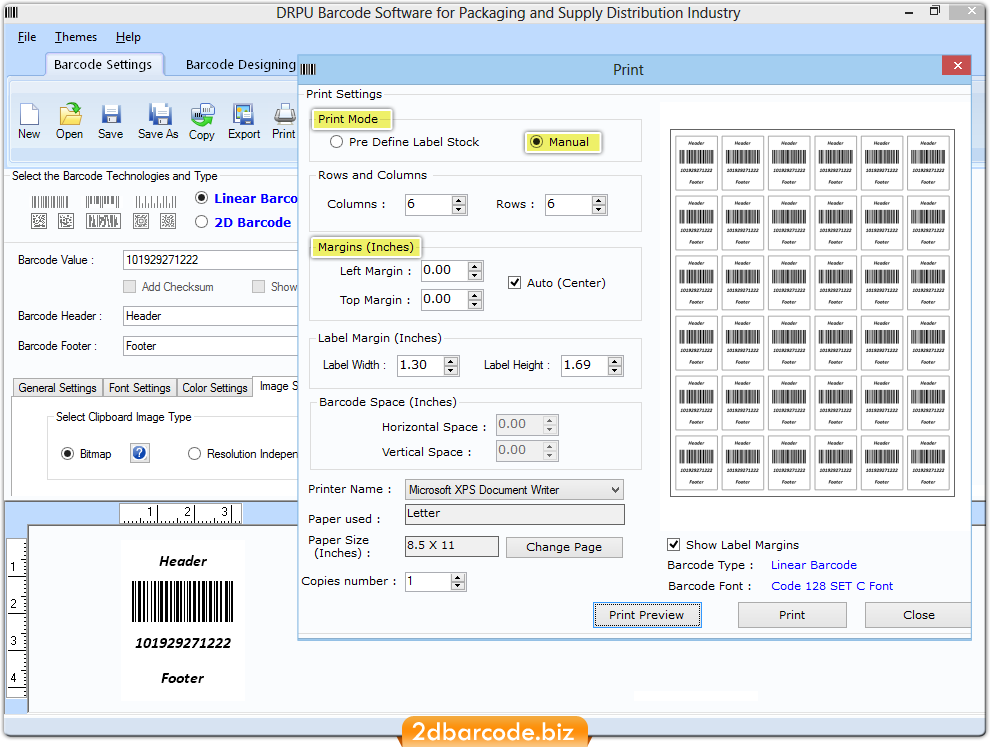Click the Copy toolbar icon

point(202,115)
